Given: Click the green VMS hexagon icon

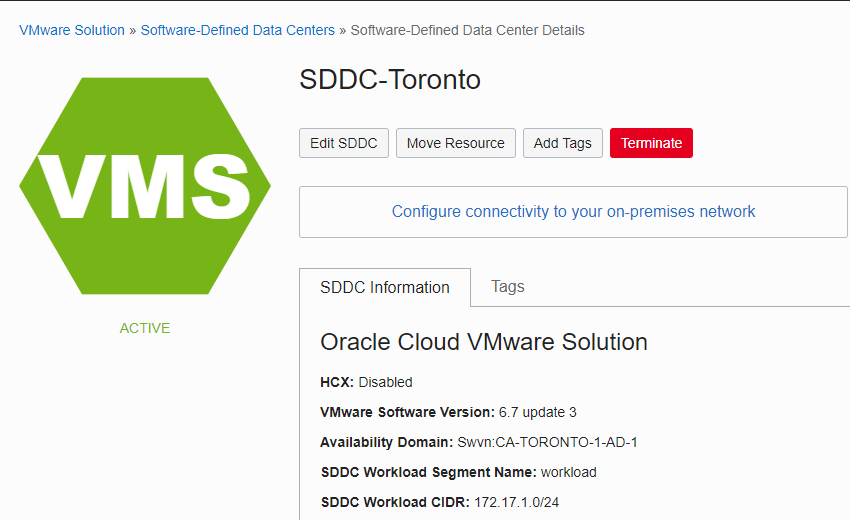Looking at the screenshot, I should [x=145, y=186].
